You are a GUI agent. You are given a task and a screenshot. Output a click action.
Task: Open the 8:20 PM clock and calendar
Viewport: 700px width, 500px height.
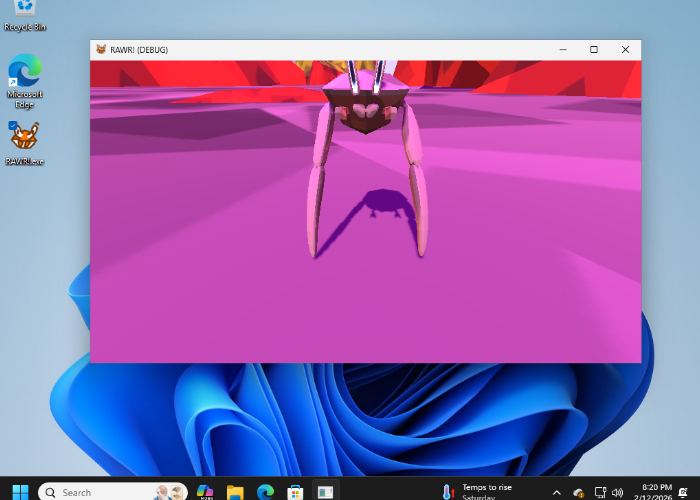point(657,492)
